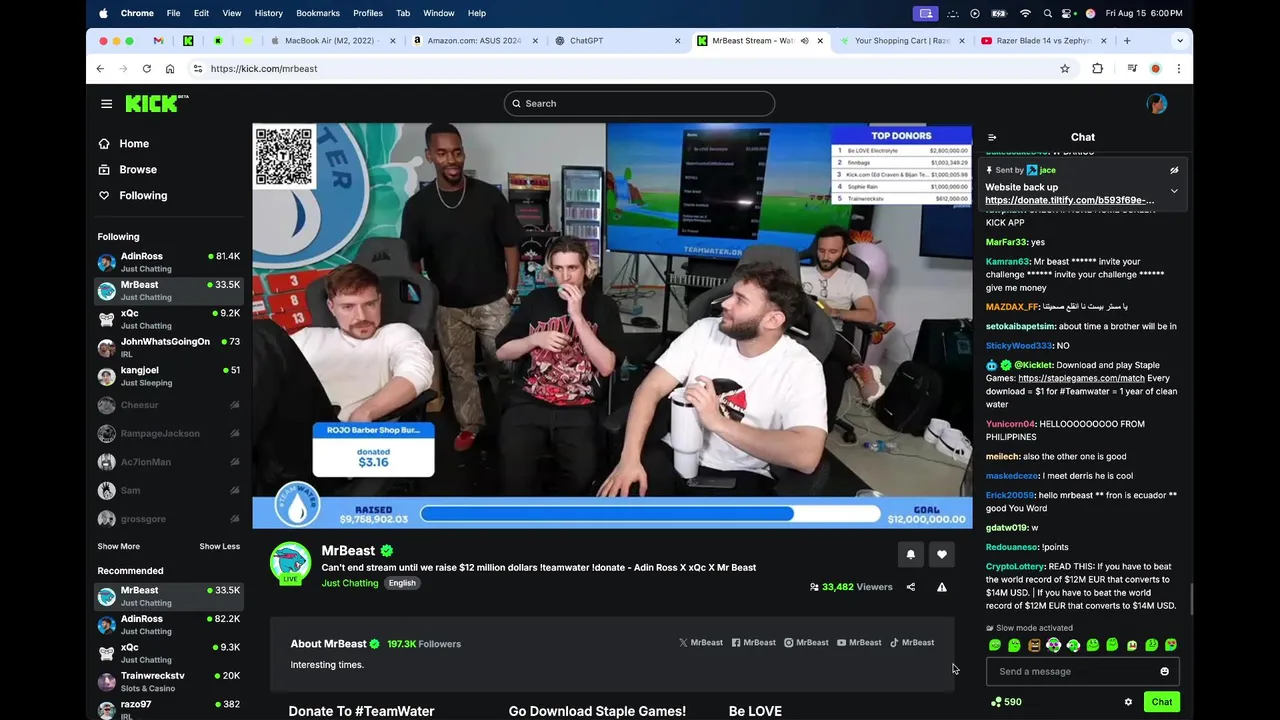Hide the pinned message with eye-slash icon
Viewport: 1280px width, 720px height.
(x=1174, y=170)
